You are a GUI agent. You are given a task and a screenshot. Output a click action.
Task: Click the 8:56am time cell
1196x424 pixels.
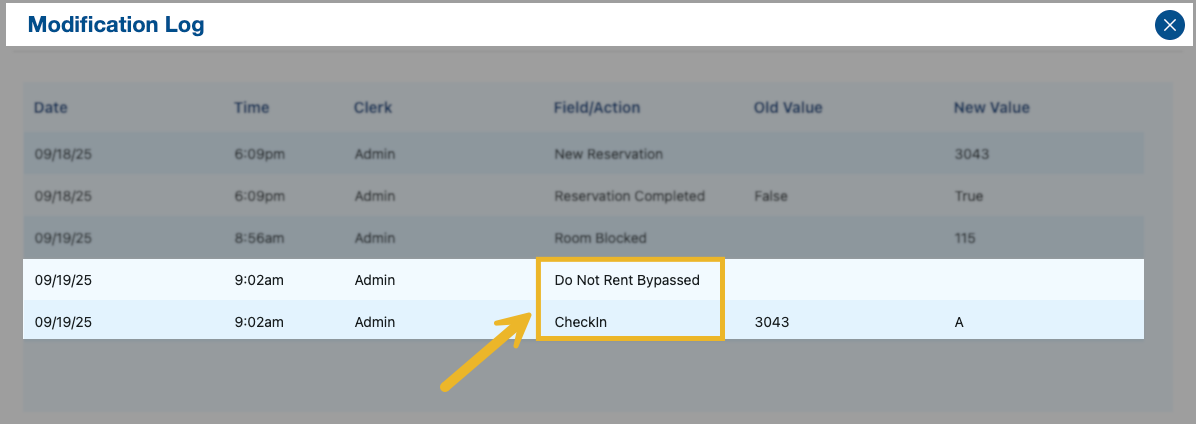pyautogui.click(x=259, y=239)
